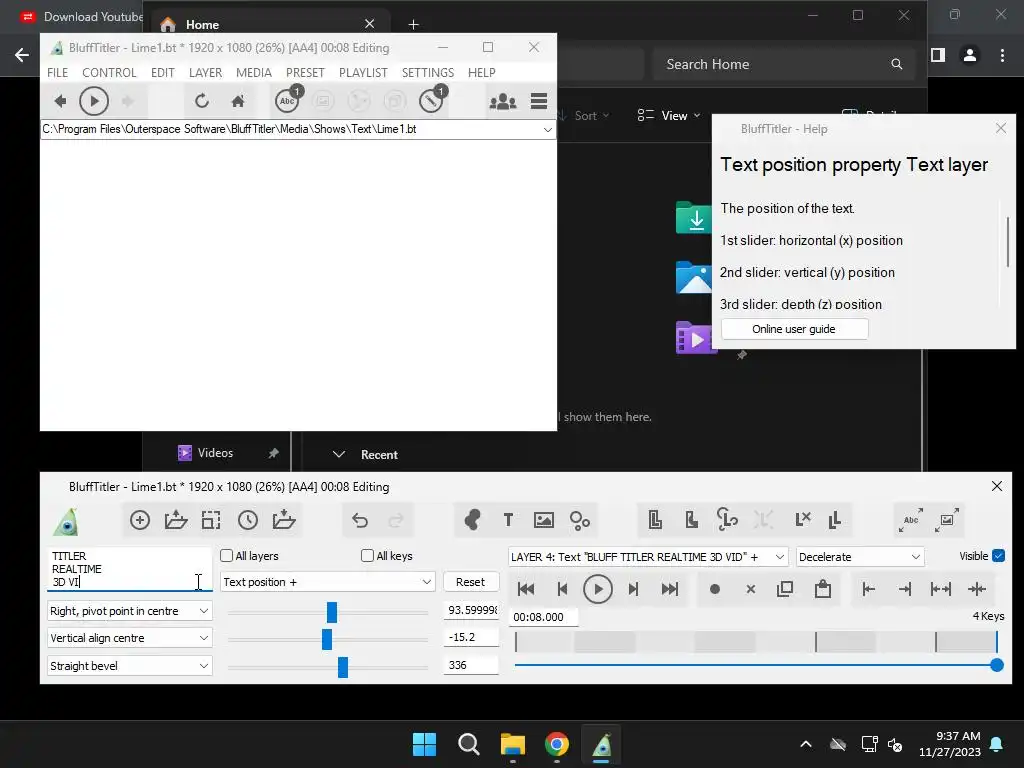Open the community people icon
Image resolution: width=1024 pixels, height=768 pixels.
click(x=503, y=101)
